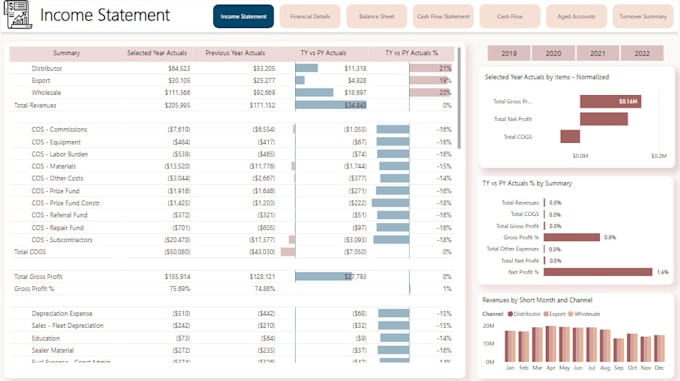The image size is (680, 381).
Task: Click the Sales - Fleet Depreciation row
Action: (232, 326)
